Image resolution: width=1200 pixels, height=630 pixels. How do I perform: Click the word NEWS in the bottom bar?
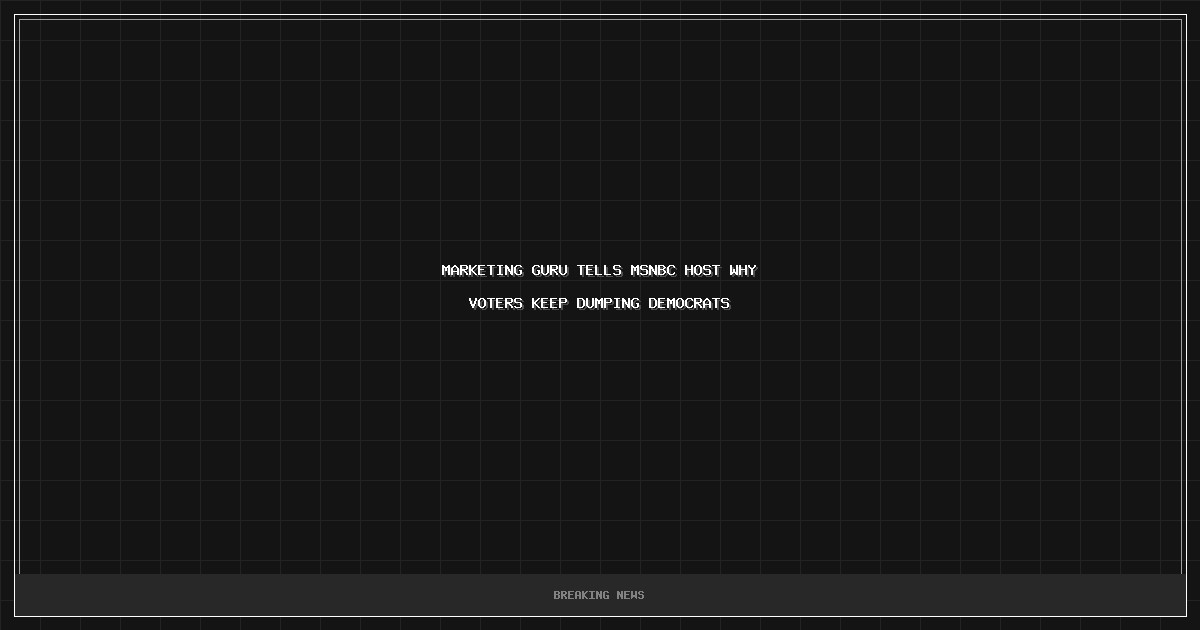point(631,595)
